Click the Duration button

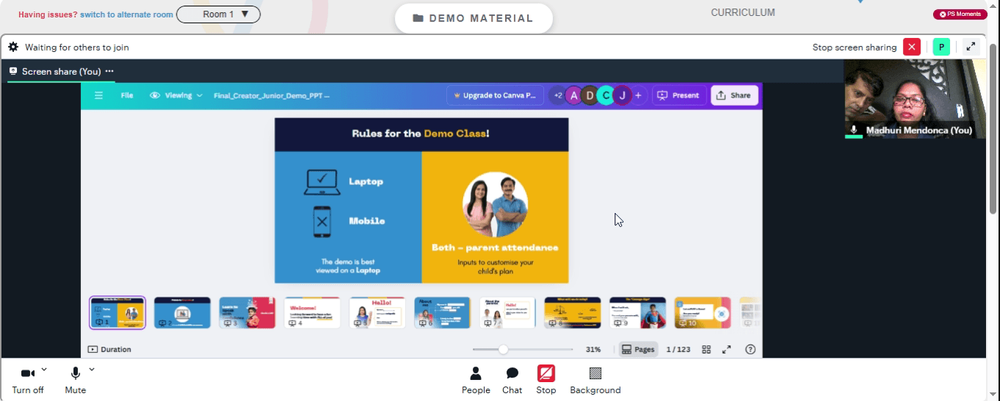coord(110,349)
